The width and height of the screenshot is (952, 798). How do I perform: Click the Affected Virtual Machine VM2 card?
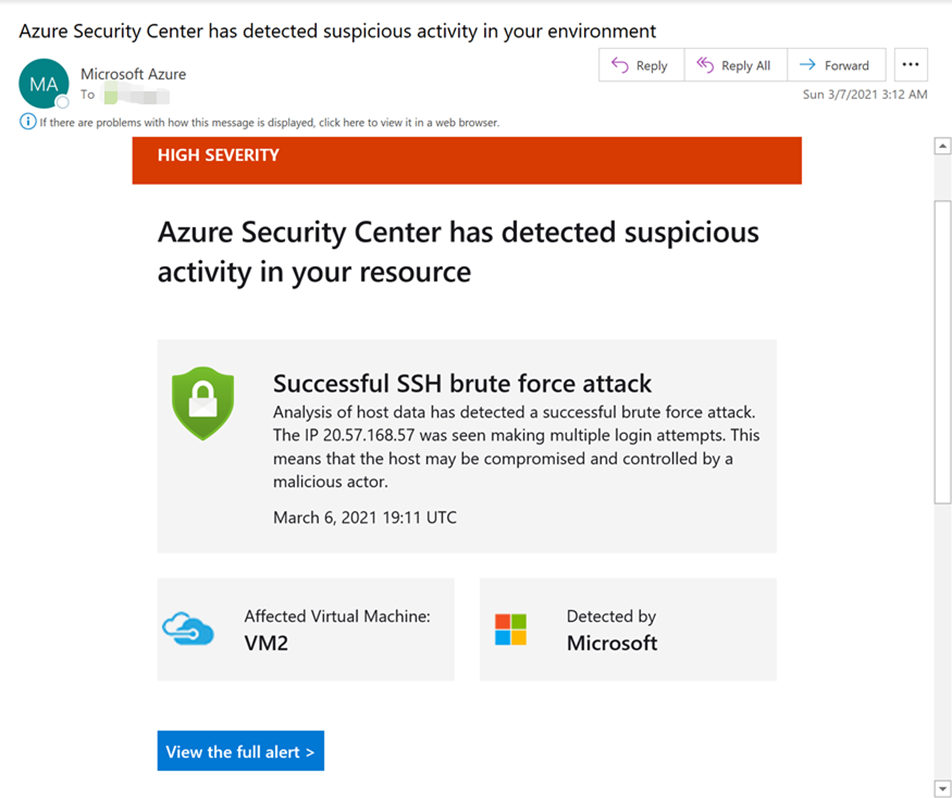coord(305,629)
